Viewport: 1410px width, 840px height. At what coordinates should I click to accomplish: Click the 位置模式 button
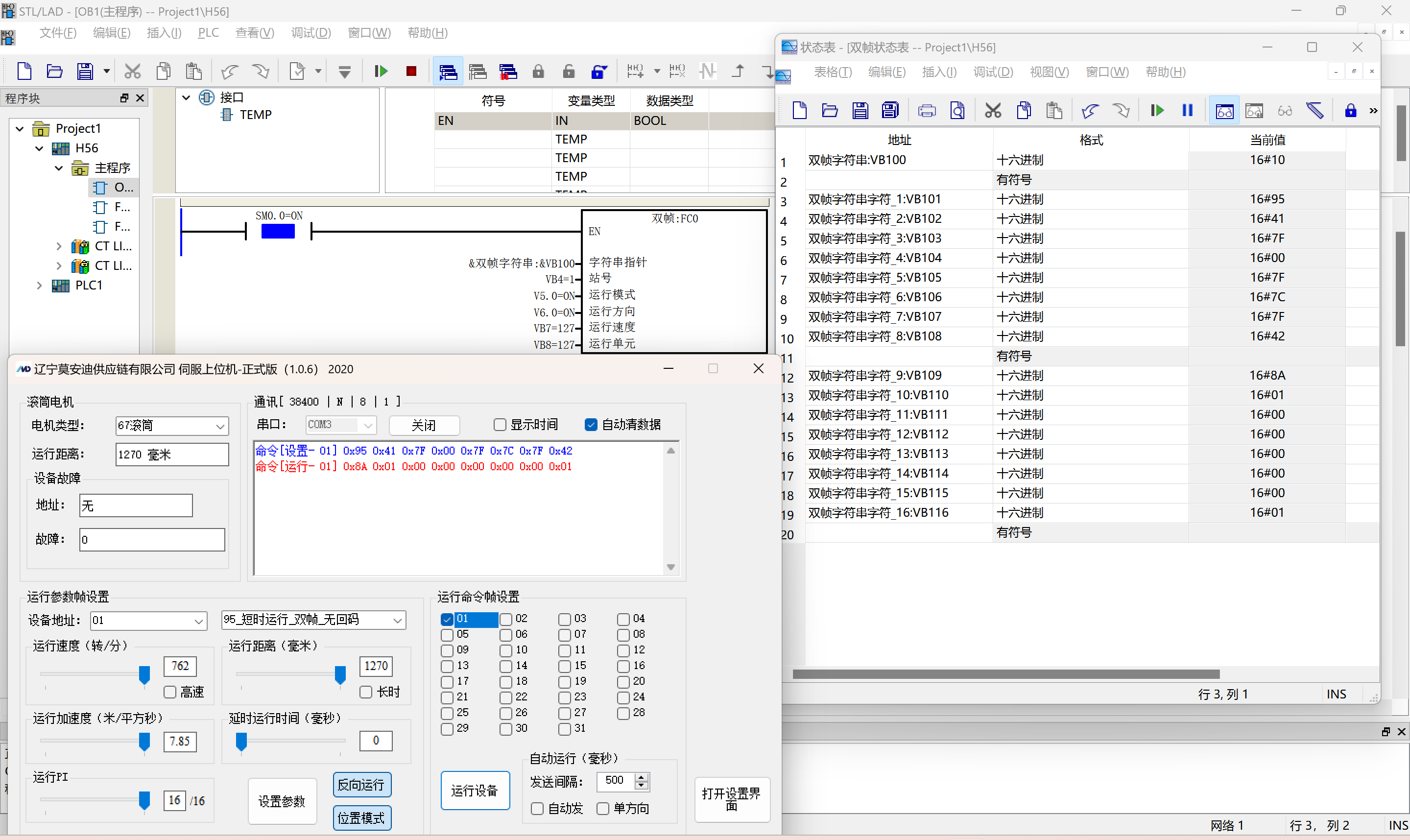coord(361,818)
